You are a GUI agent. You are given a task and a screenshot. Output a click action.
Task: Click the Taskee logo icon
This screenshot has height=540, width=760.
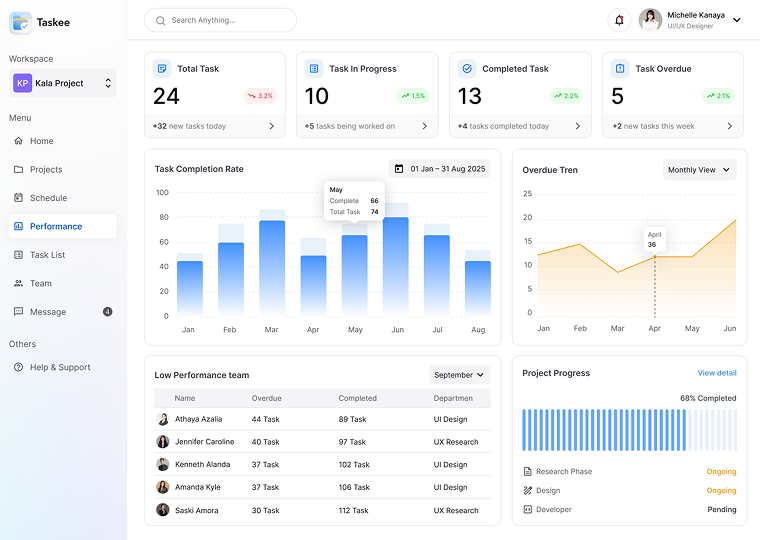coord(20,22)
